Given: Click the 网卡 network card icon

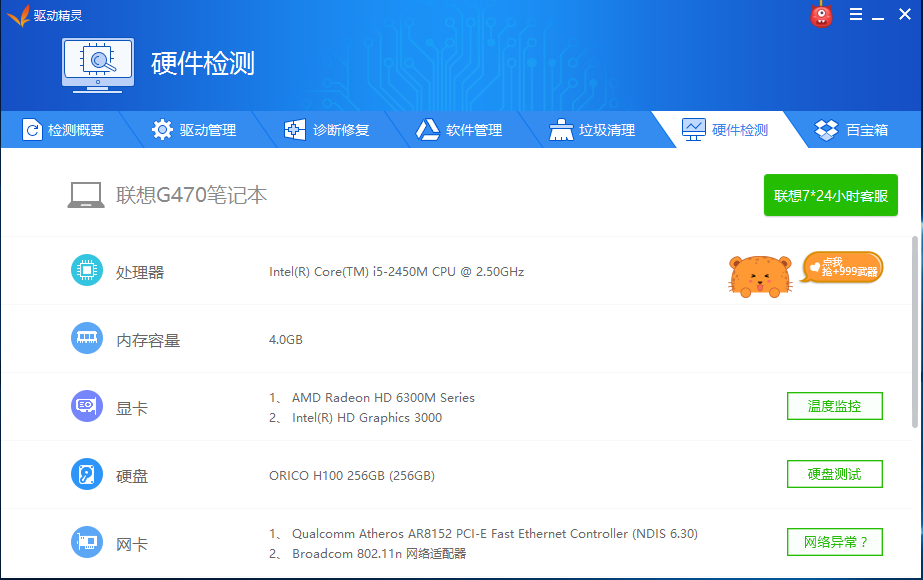Looking at the screenshot, I should pyautogui.click(x=87, y=542).
